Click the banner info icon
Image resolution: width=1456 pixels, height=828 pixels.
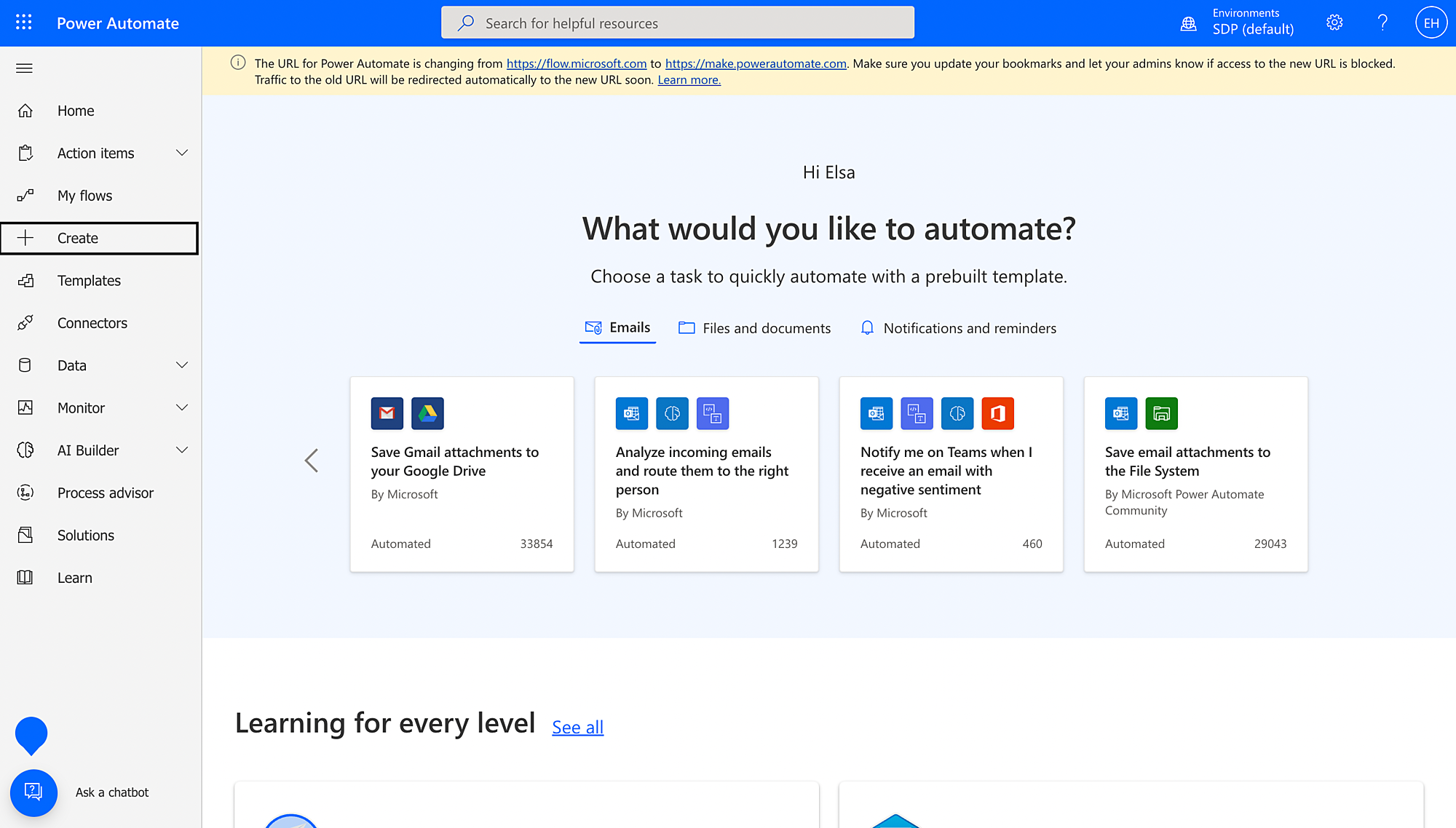[x=237, y=63]
